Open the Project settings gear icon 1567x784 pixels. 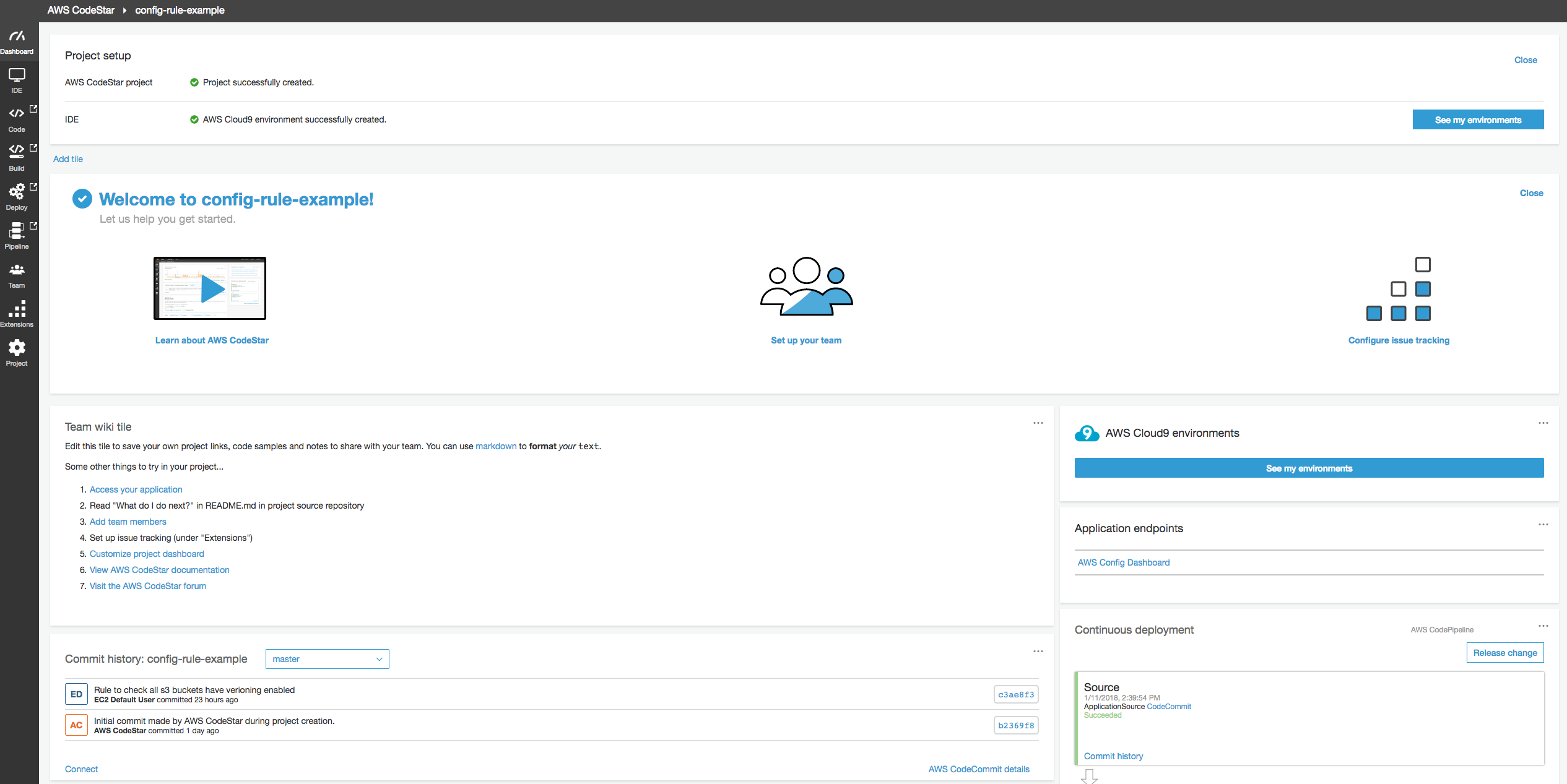(17, 352)
